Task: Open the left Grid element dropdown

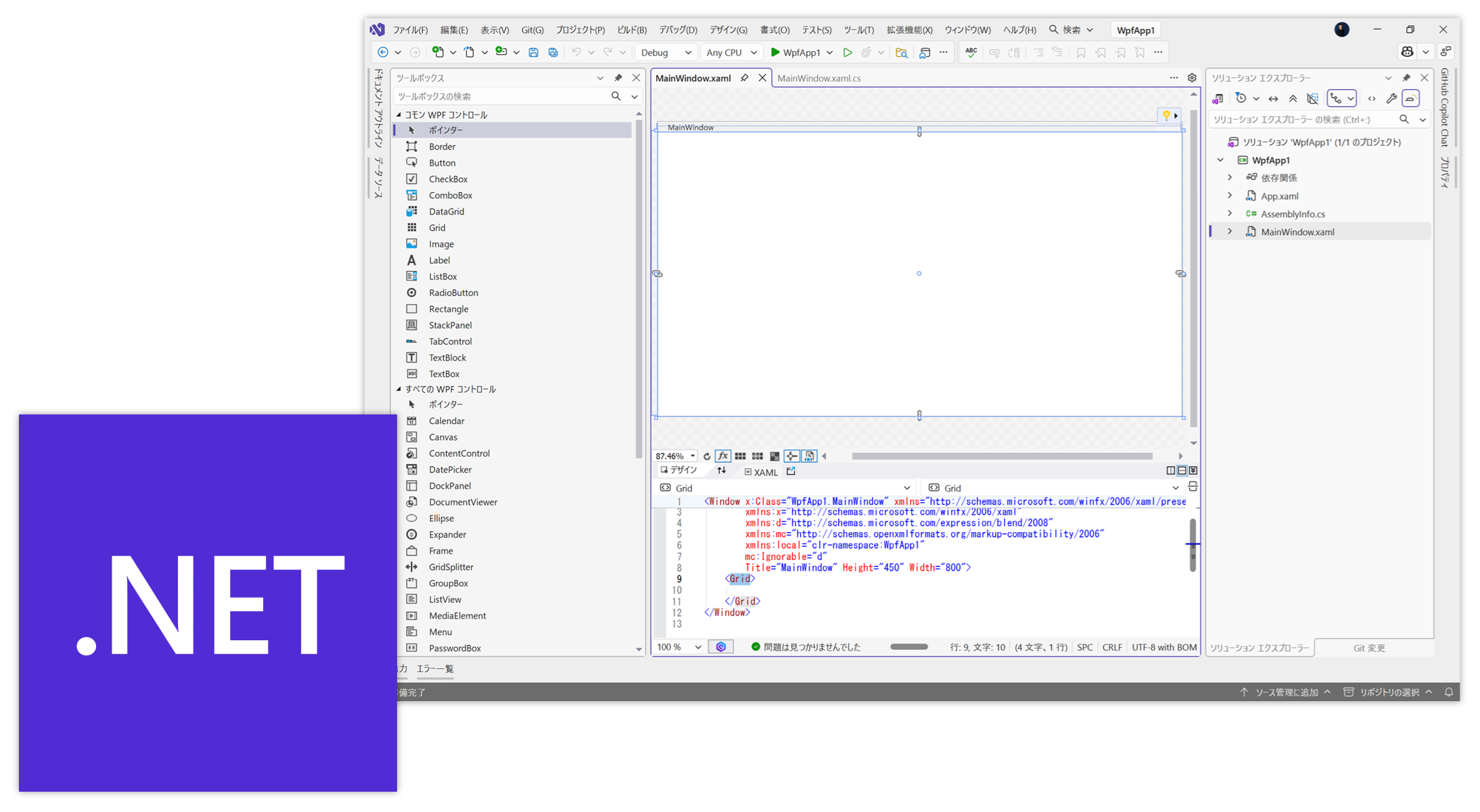Action: click(785, 487)
